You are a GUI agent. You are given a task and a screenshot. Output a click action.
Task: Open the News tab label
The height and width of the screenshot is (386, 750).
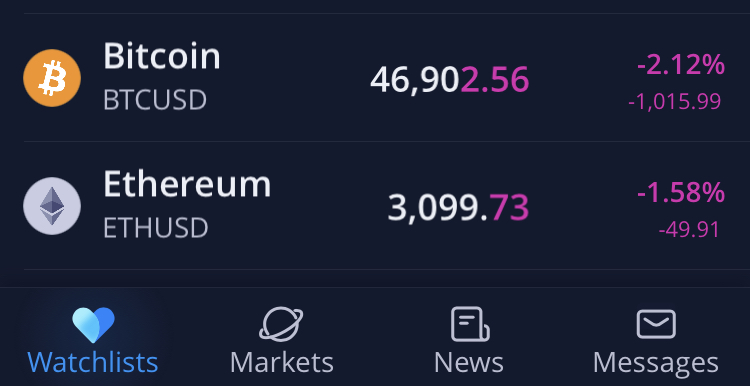coord(469,363)
